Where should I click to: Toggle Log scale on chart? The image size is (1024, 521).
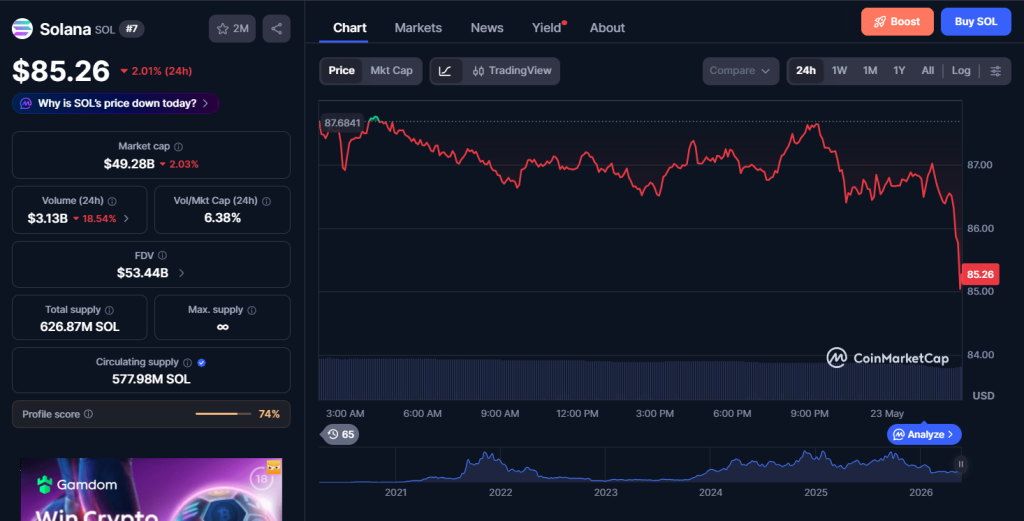961,71
